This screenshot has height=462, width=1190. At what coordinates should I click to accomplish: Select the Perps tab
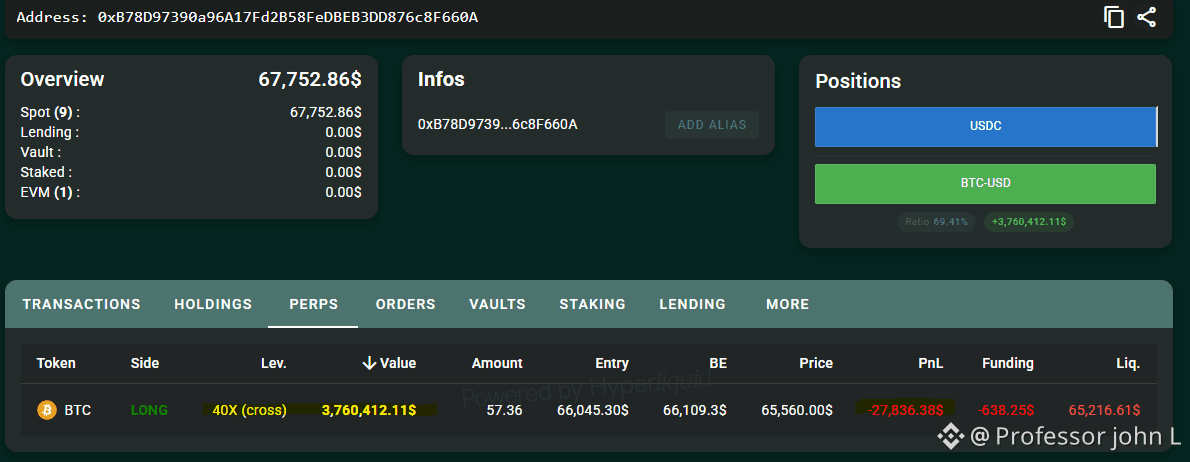pos(313,304)
